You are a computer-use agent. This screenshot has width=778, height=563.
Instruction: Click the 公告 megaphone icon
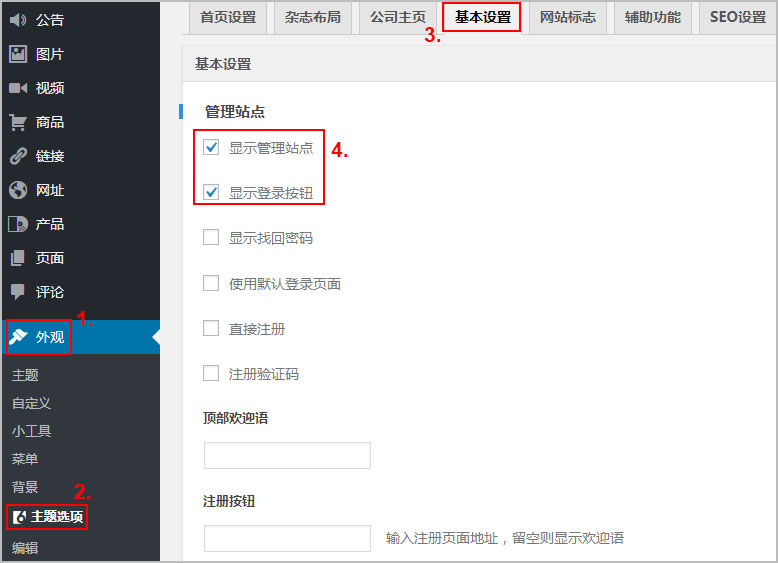18,20
